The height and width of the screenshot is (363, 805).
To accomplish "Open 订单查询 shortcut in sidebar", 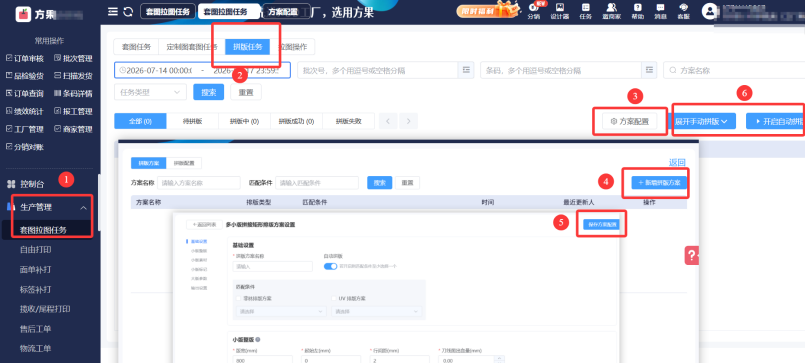I will pyautogui.click(x=25, y=93).
